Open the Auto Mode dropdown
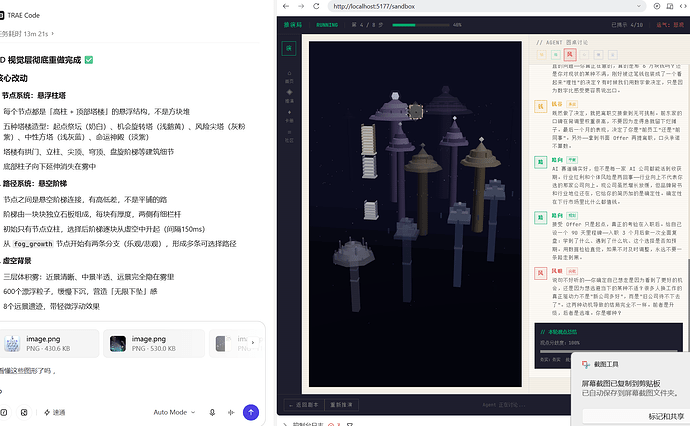The image size is (690, 426). 174,412
